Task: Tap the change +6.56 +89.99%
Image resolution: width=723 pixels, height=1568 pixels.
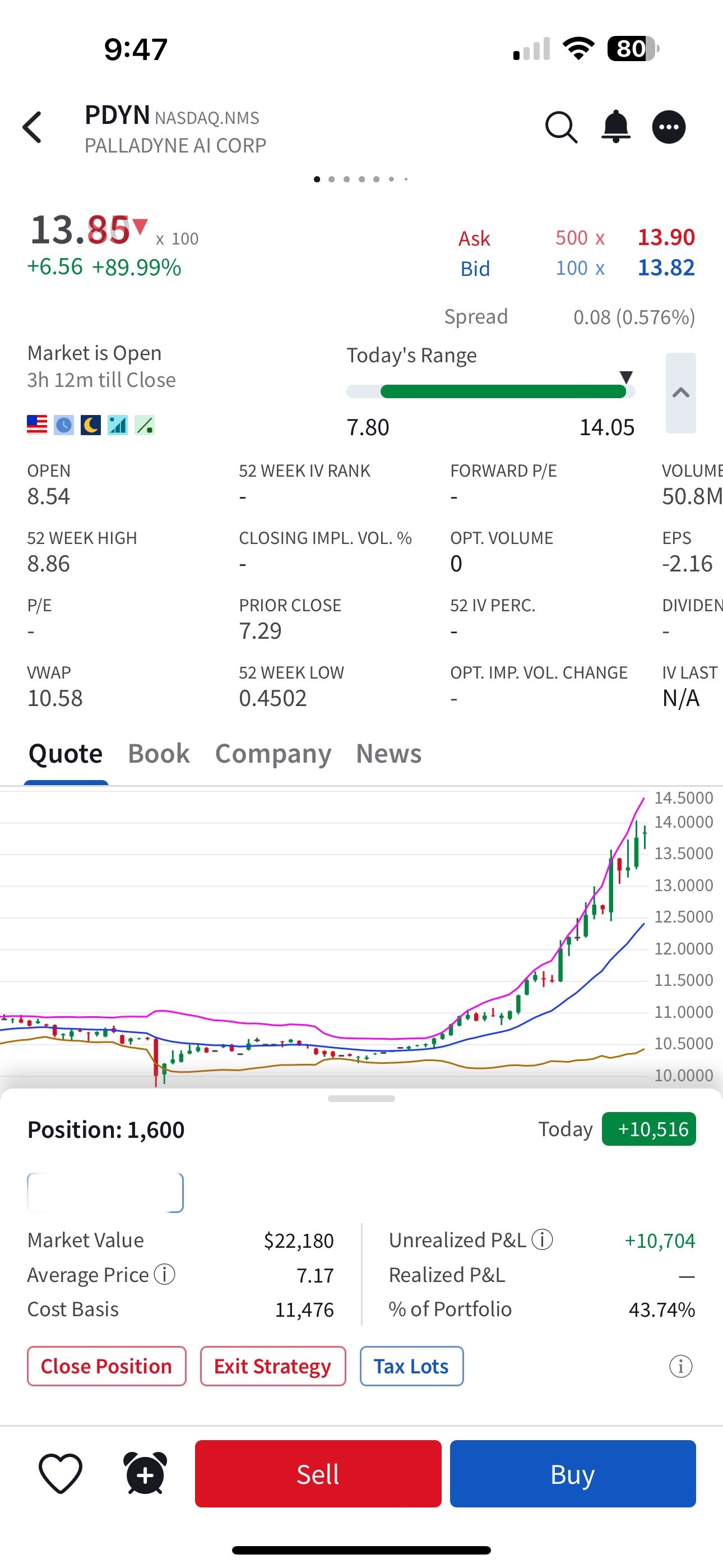Action: 104,266
